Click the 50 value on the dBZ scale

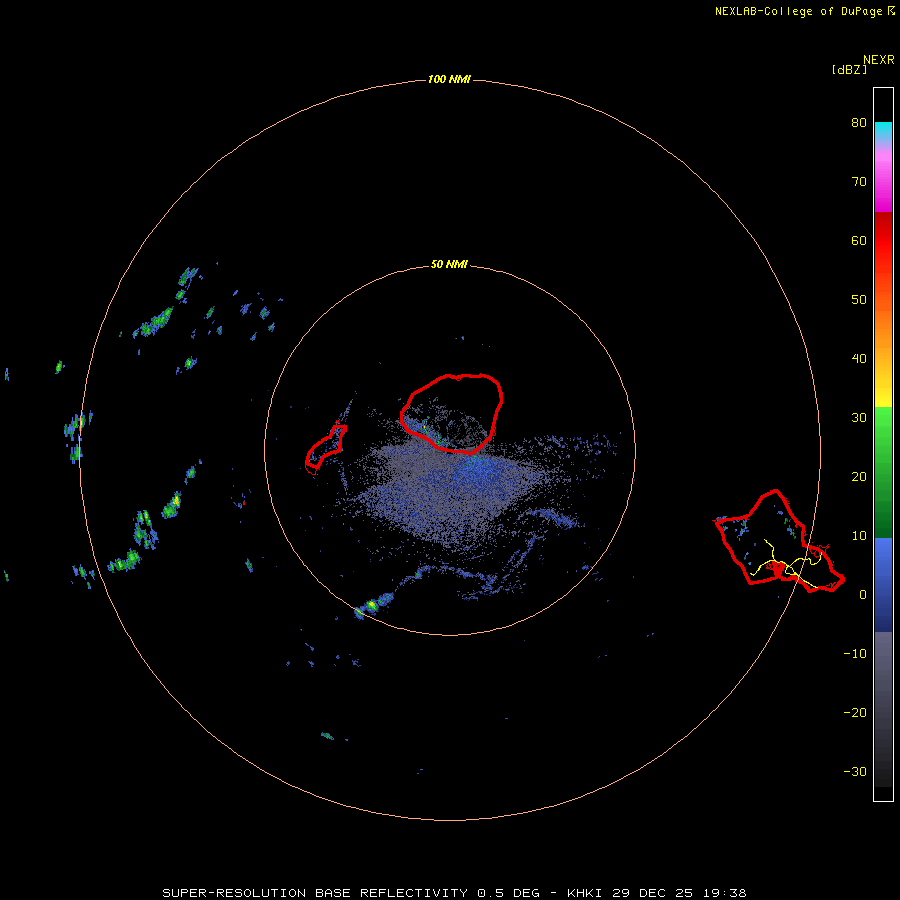tap(859, 300)
